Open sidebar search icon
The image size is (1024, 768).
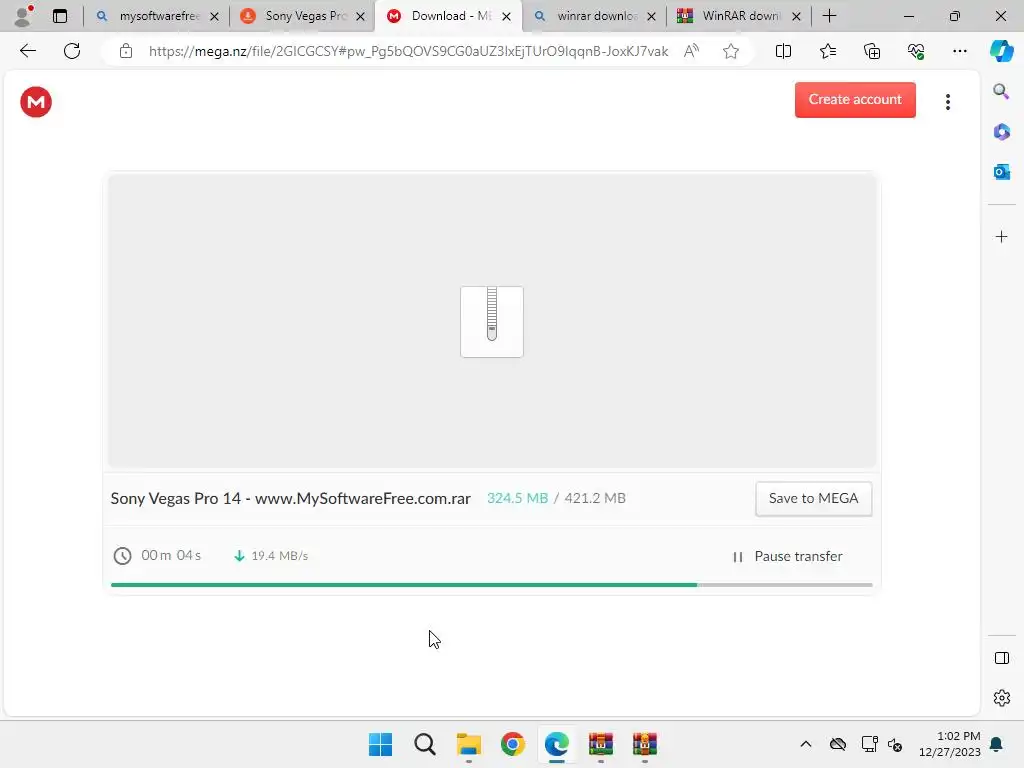coord(1001,91)
